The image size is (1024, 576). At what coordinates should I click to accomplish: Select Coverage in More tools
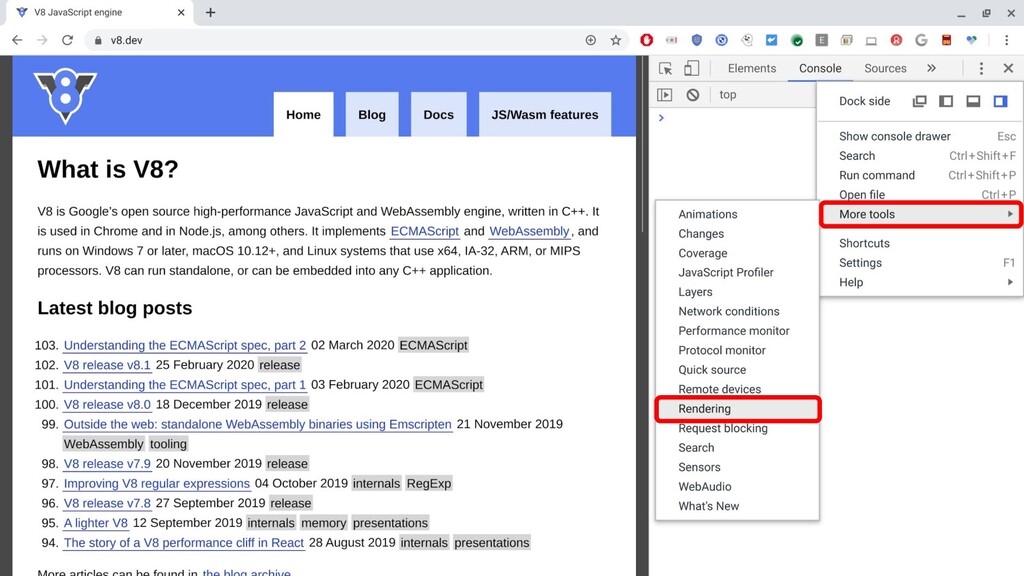pyautogui.click(x=737, y=253)
